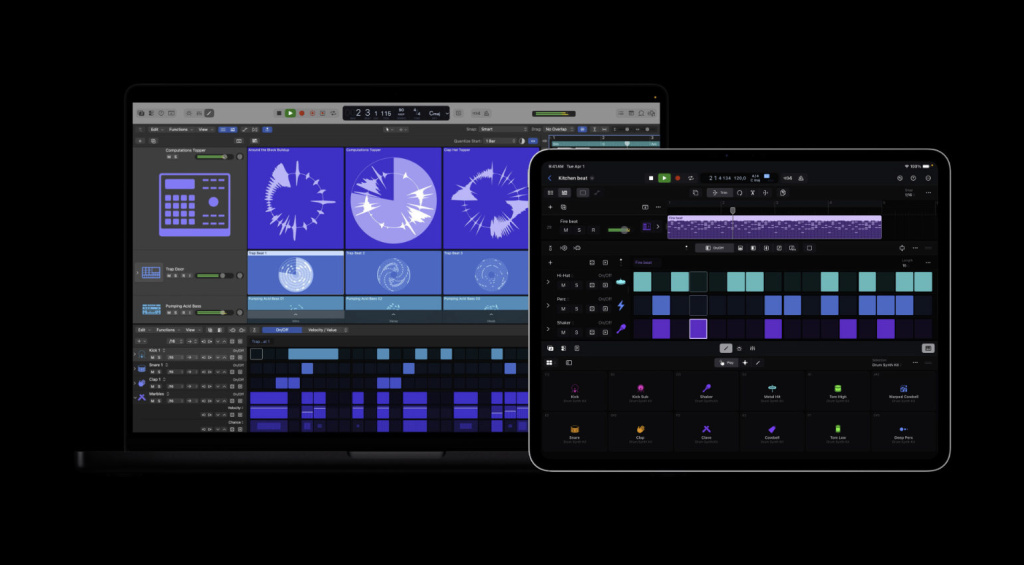Launch the Computations Topper loop cell
Viewport: 1024px width, 565px height.
click(393, 198)
